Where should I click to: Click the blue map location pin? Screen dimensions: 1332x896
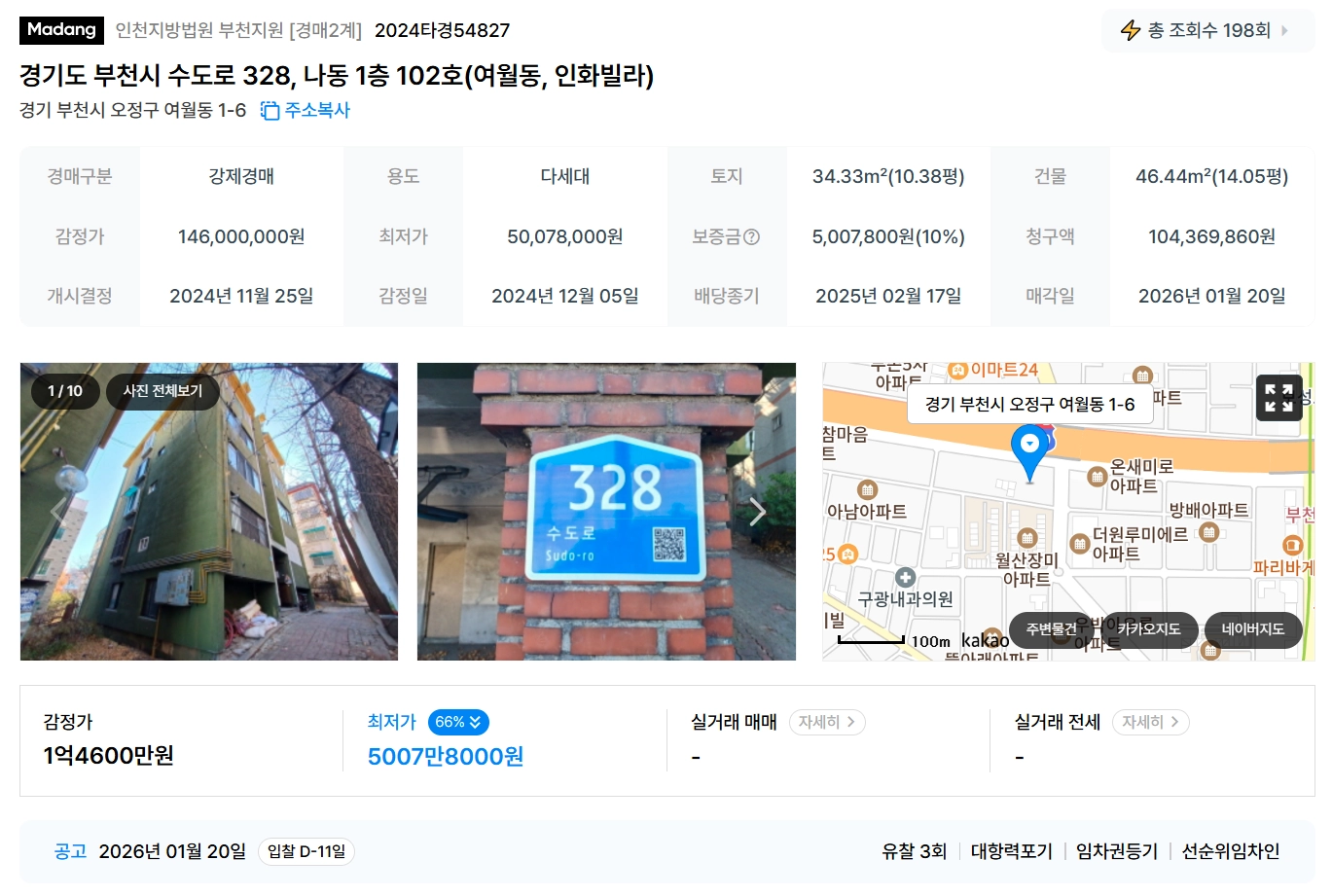point(1029,452)
